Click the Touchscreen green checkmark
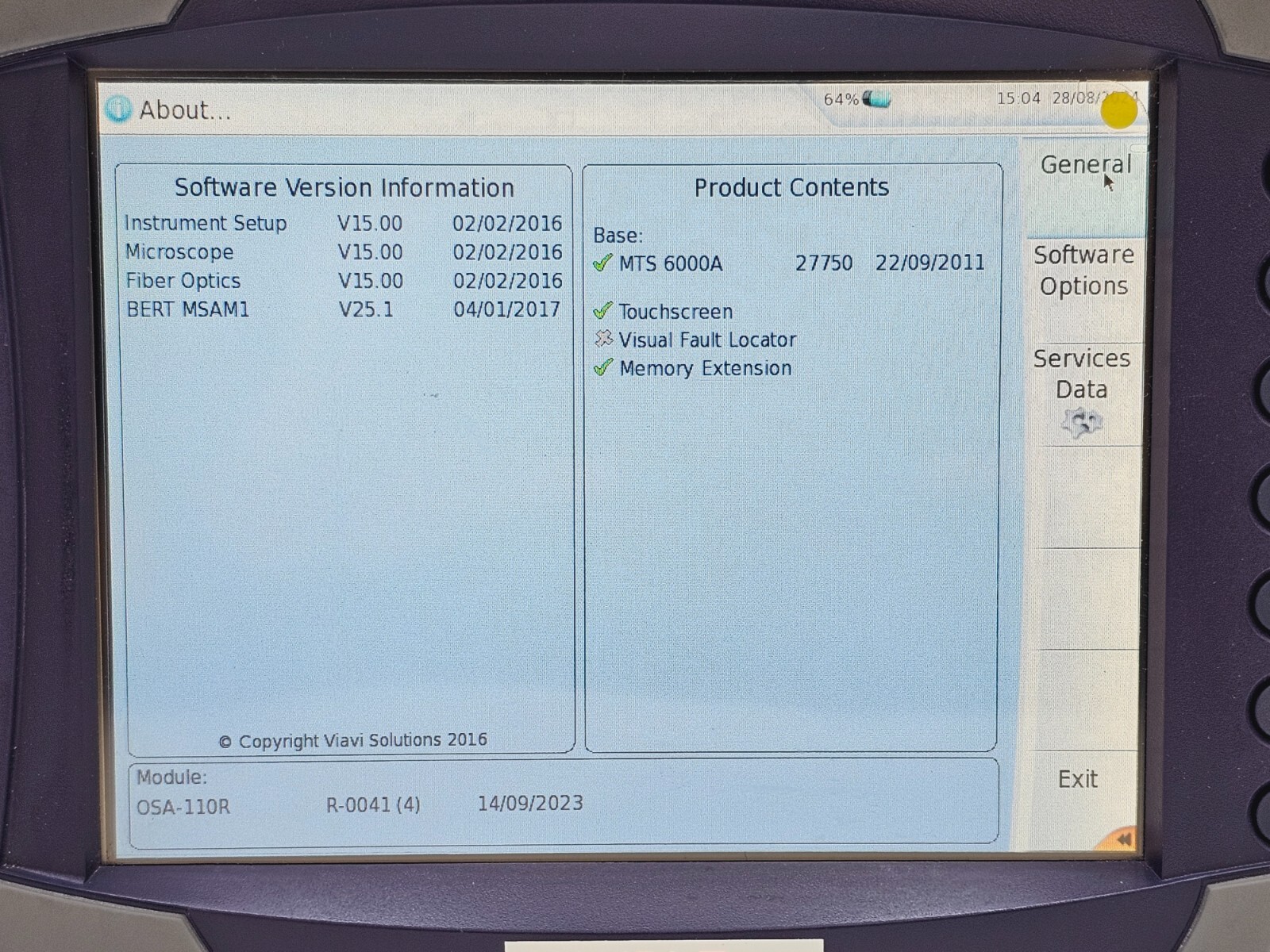Screen dimensions: 1270x952 602,310
